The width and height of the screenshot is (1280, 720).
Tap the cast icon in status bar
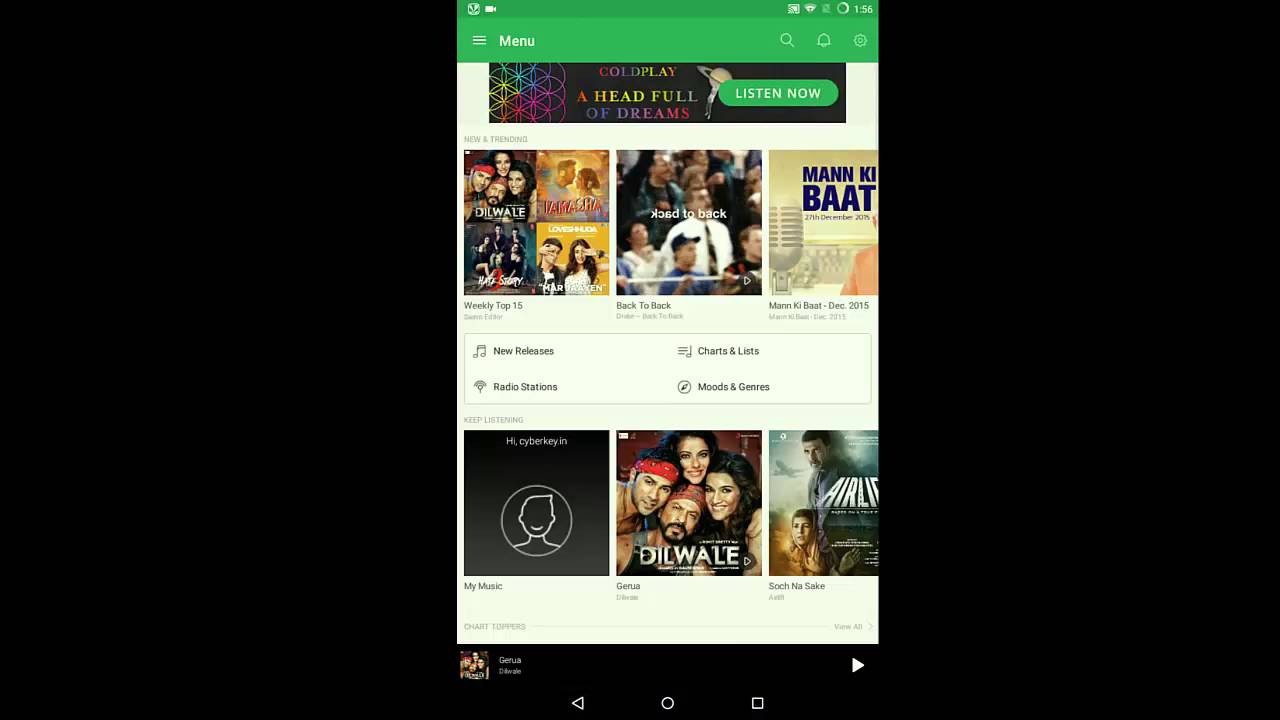(x=793, y=9)
